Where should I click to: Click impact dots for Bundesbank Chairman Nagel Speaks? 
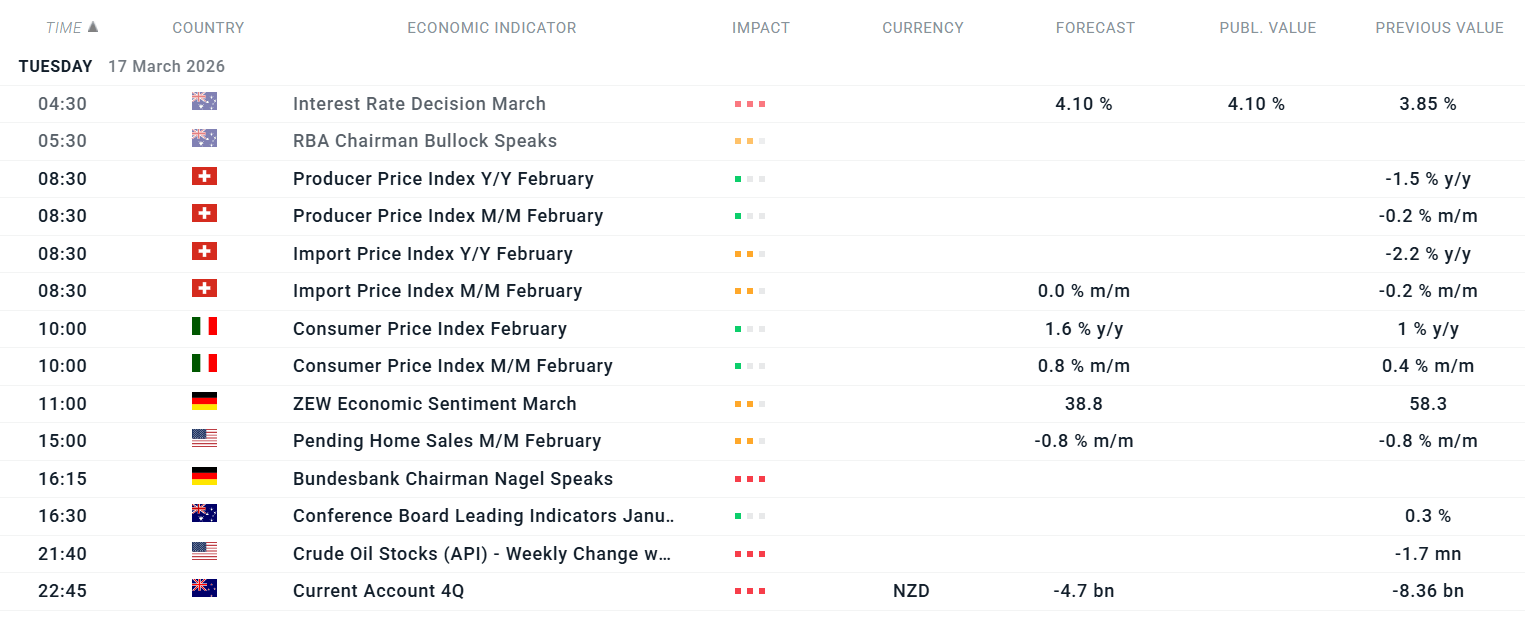(x=750, y=479)
